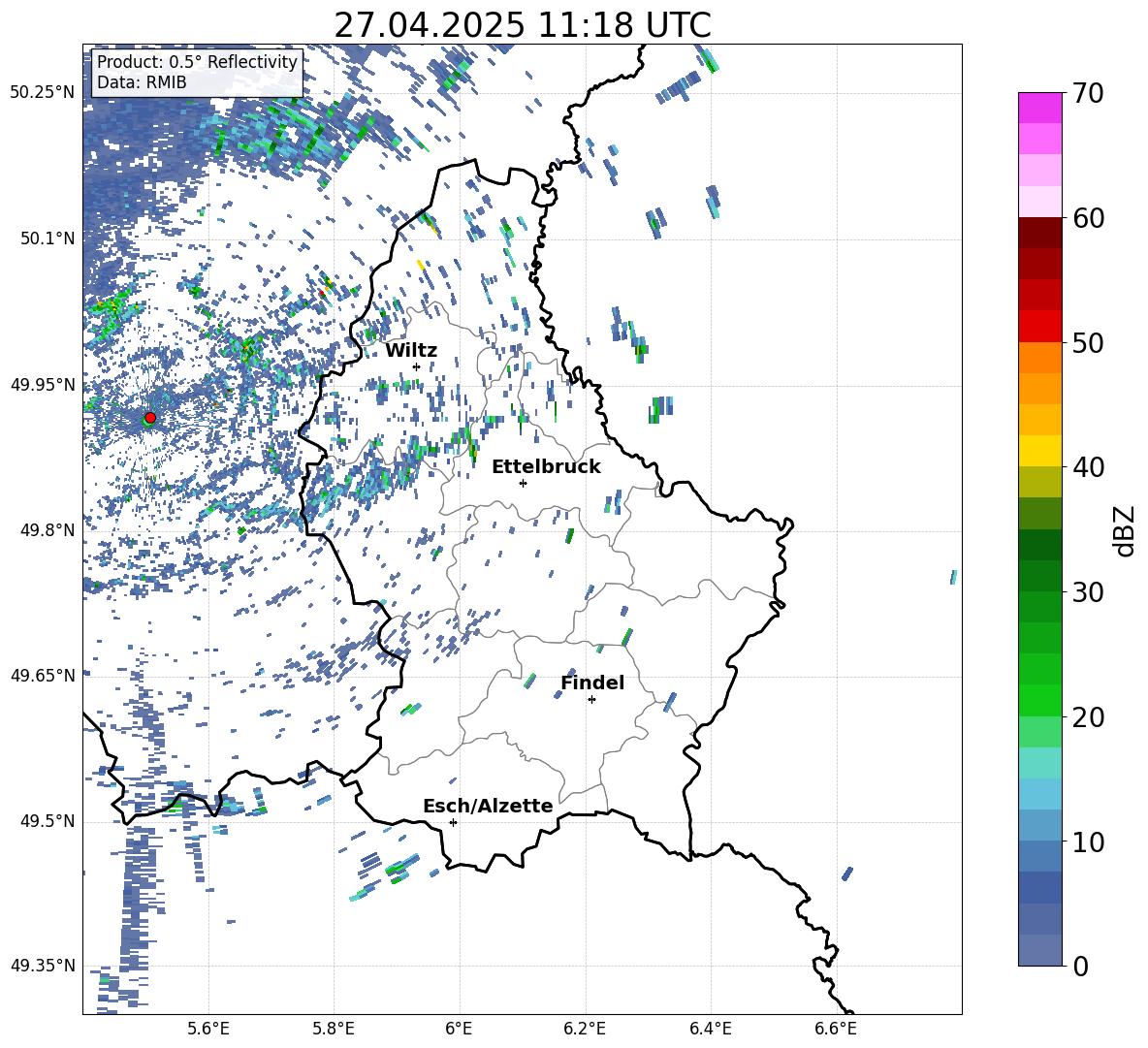The height and width of the screenshot is (1048, 1148).
Task: Click the dBZ colorbar axis label
Action: [1124, 530]
